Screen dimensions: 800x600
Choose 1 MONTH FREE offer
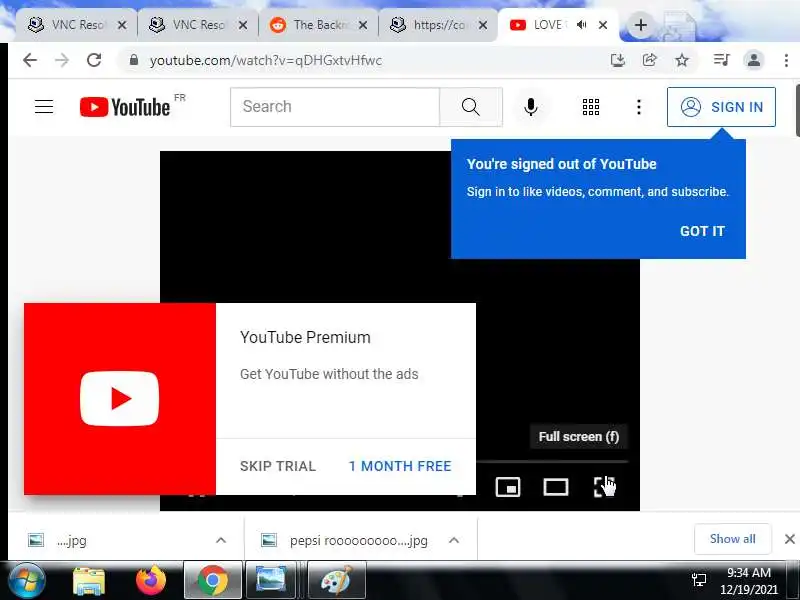(x=400, y=466)
